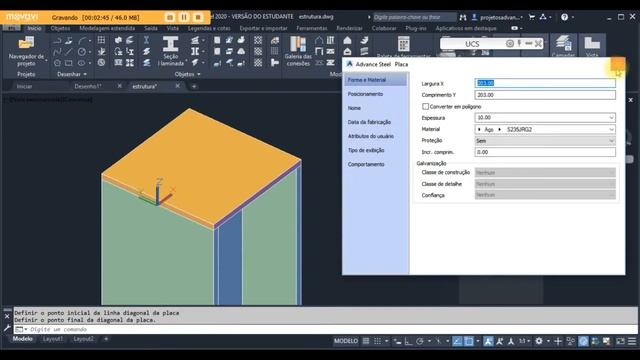Toggle grid display in the status bar

pyautogui.click(x=366, y=341)
